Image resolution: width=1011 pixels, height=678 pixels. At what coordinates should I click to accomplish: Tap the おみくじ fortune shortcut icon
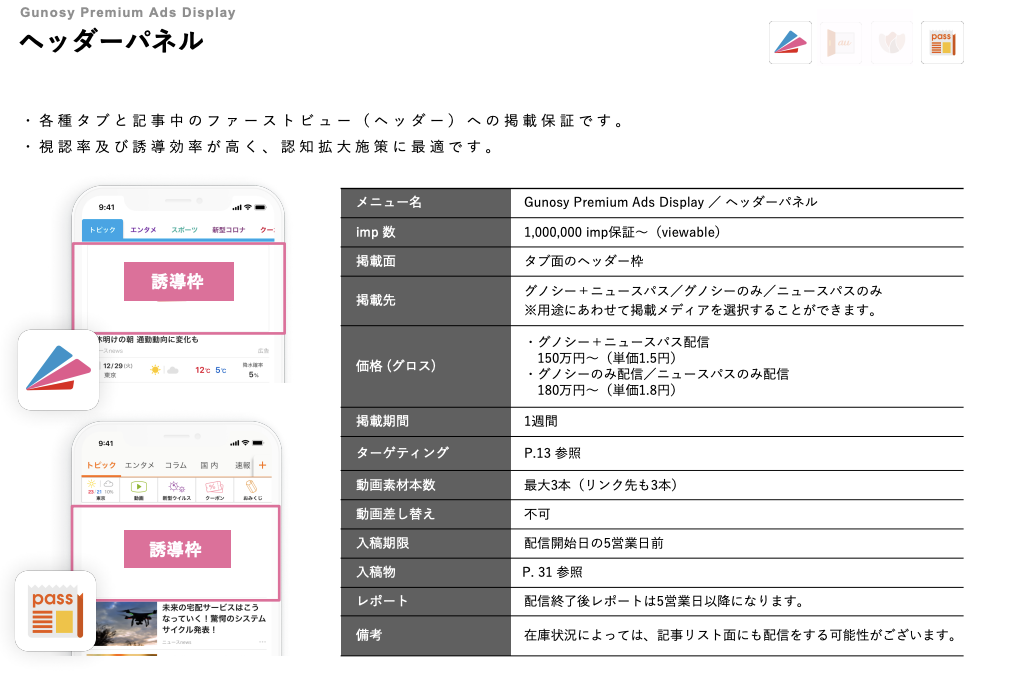point(252,489)
